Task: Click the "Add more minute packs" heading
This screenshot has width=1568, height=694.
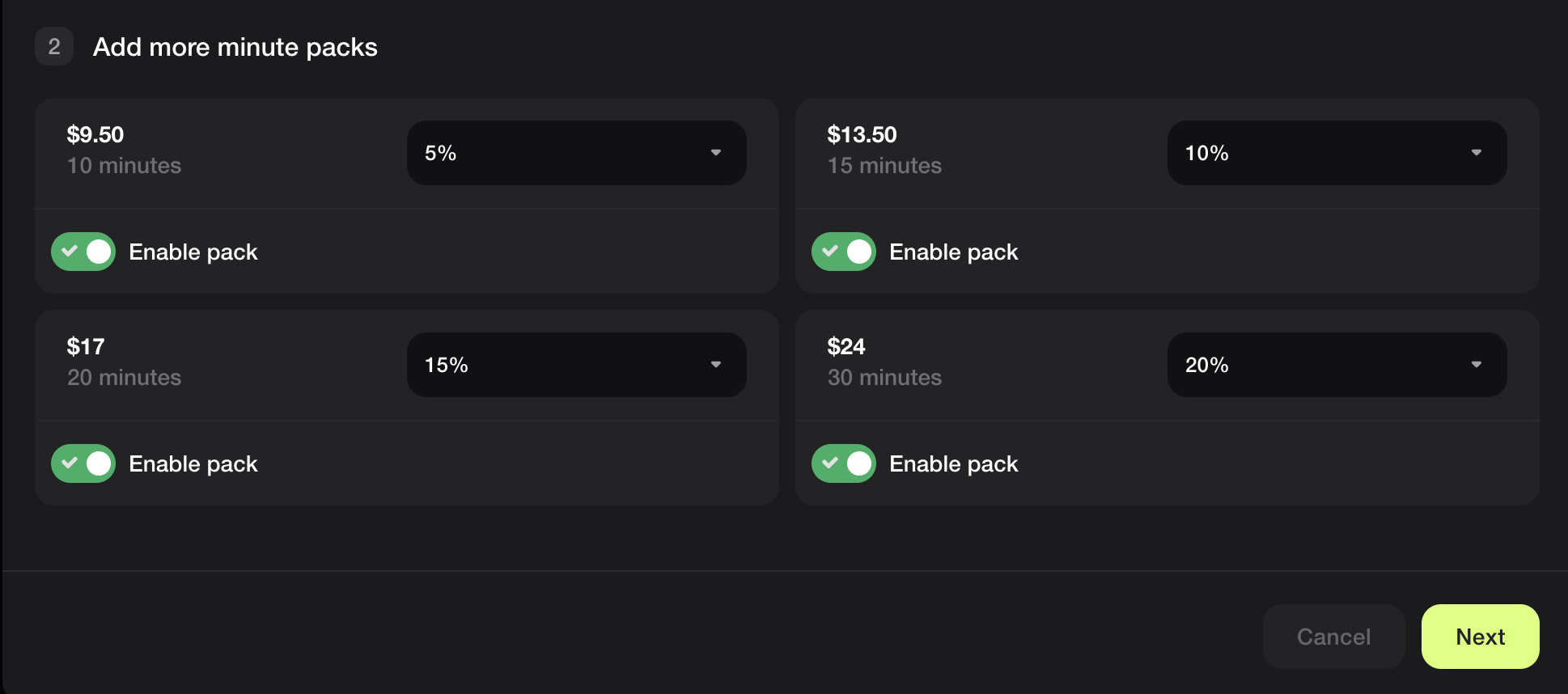Action: tap(235, 47)
